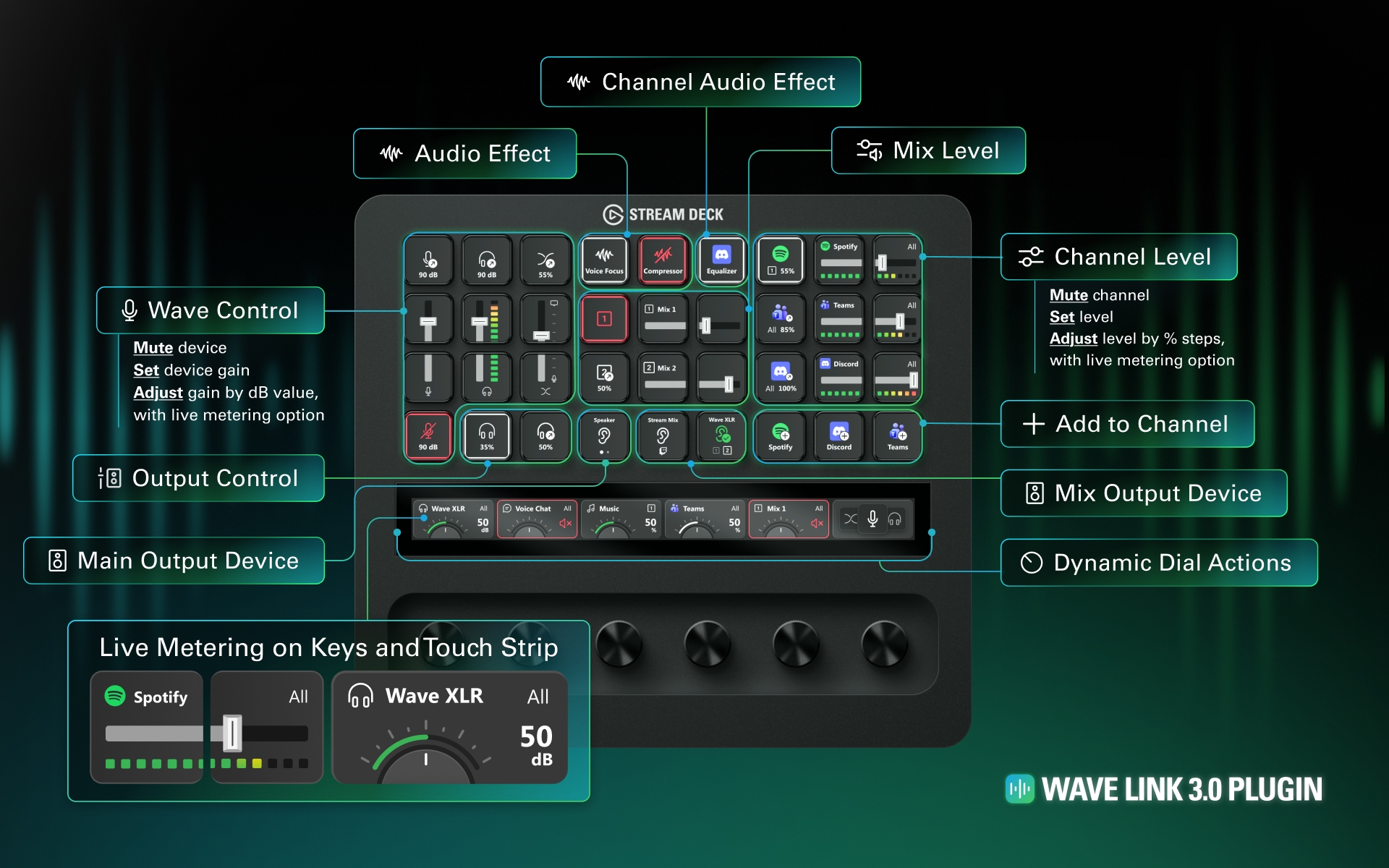Tap the Wave XLR mix output key
The image size is (1389, 868).
click(x=721, y=436)
